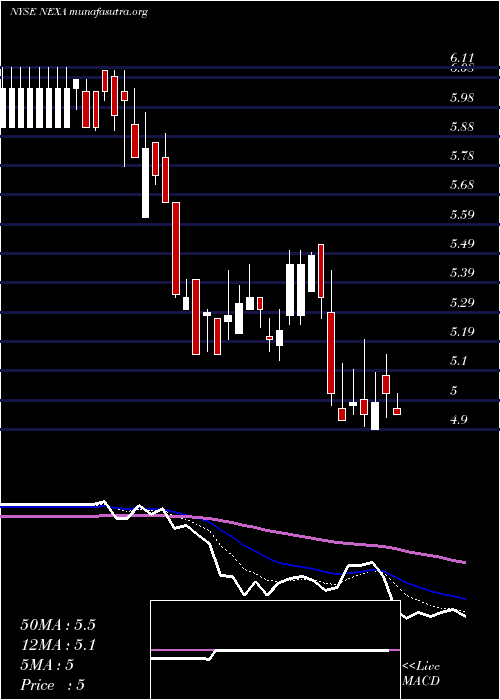Click the 5.49 price axis label
Image resolution: width=500 pixels, height=700 pixels.
tap(462, 244)
